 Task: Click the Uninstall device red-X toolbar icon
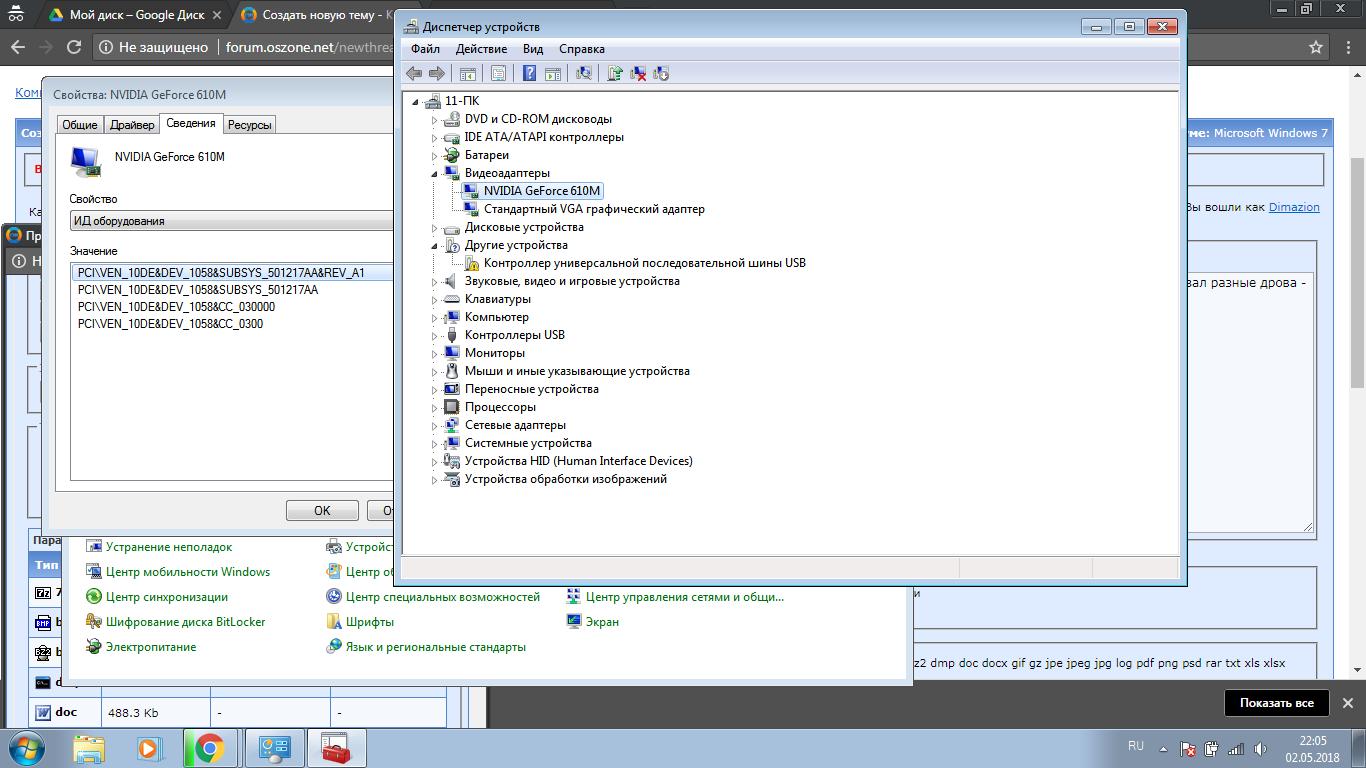pos(638,73)
